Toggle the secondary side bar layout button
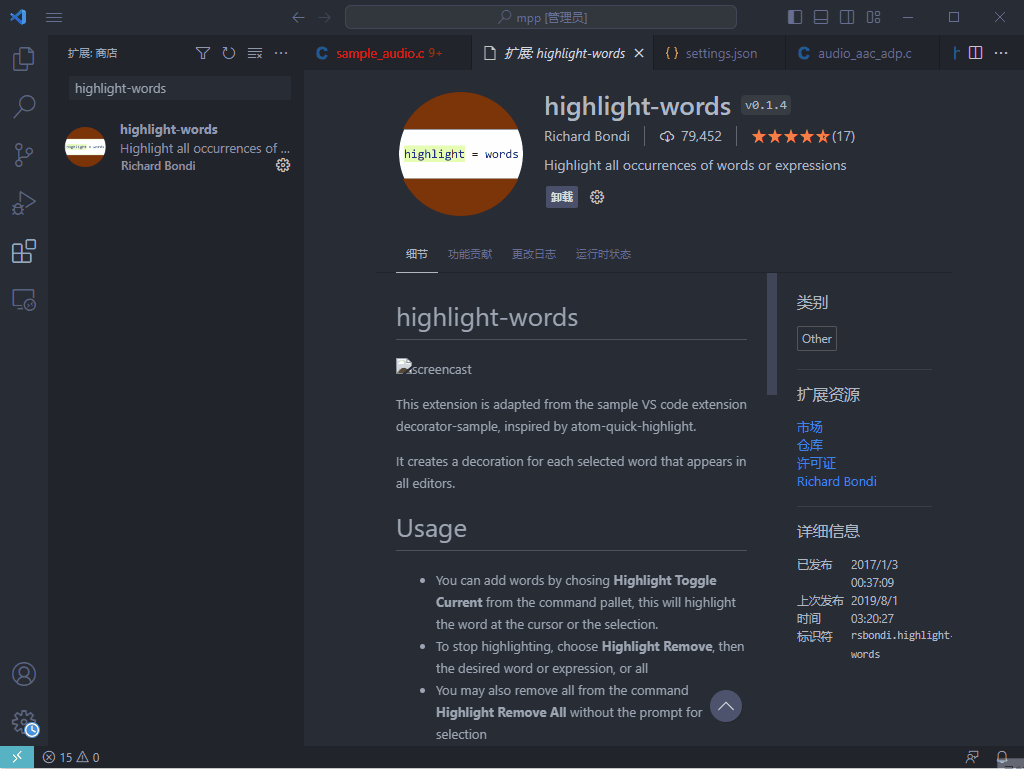1024x769 pixels. 847,17
